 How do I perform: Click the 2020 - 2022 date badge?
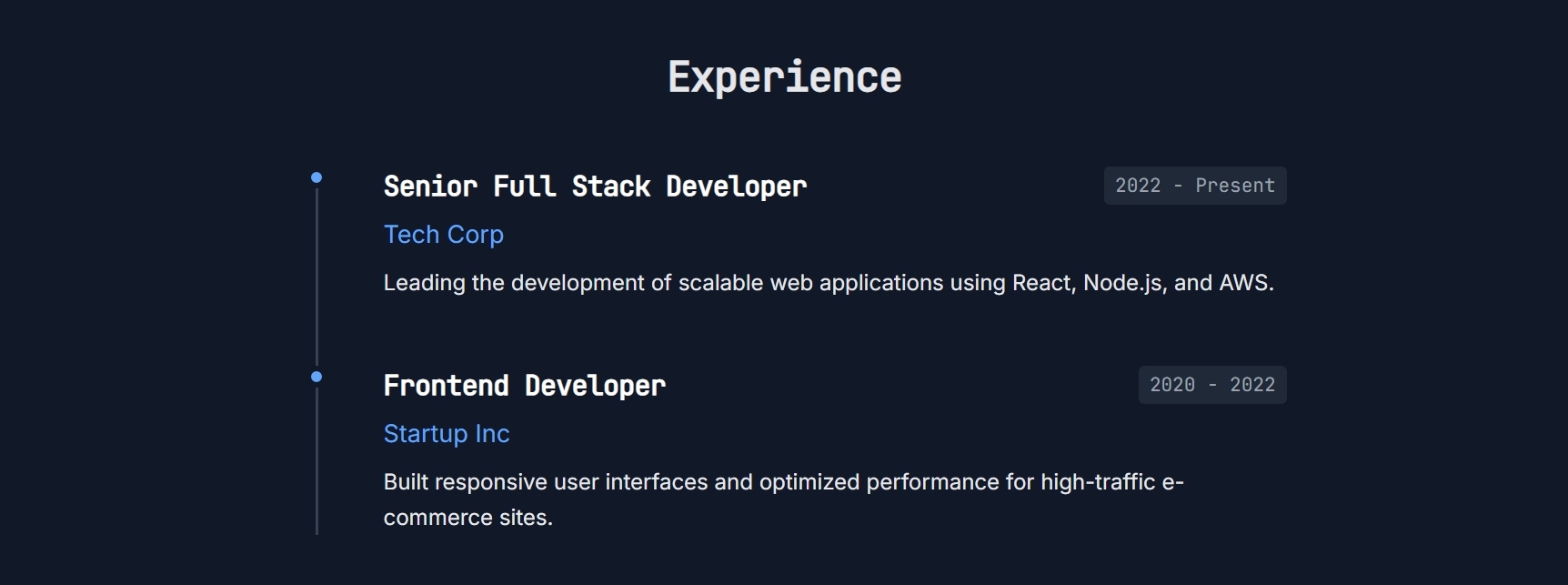pyautogui.click(x=1211, y=385)
